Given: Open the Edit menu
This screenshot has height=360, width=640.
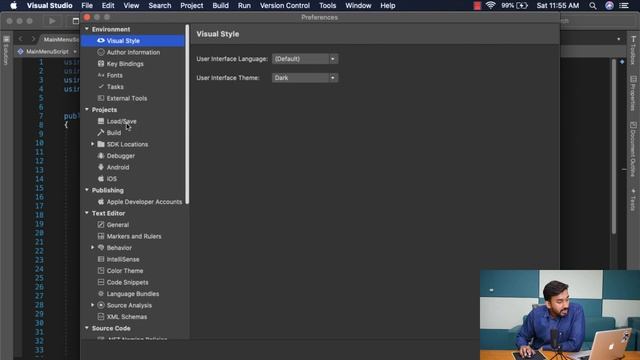Looking at the screenshot, I should [108, 6].
